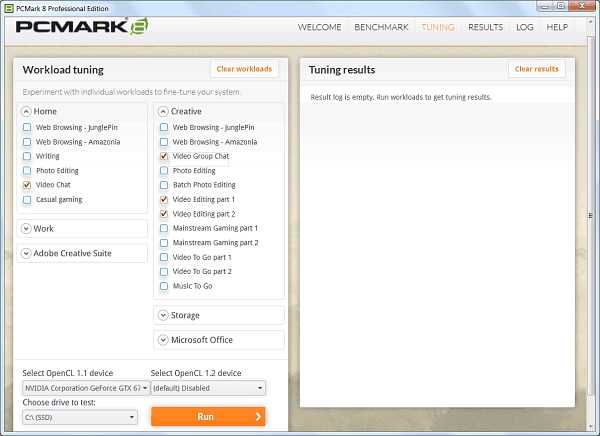Viewport: 600px width, 436px height.
Task: Expand the Storage workload group
Action: (219, 315)
